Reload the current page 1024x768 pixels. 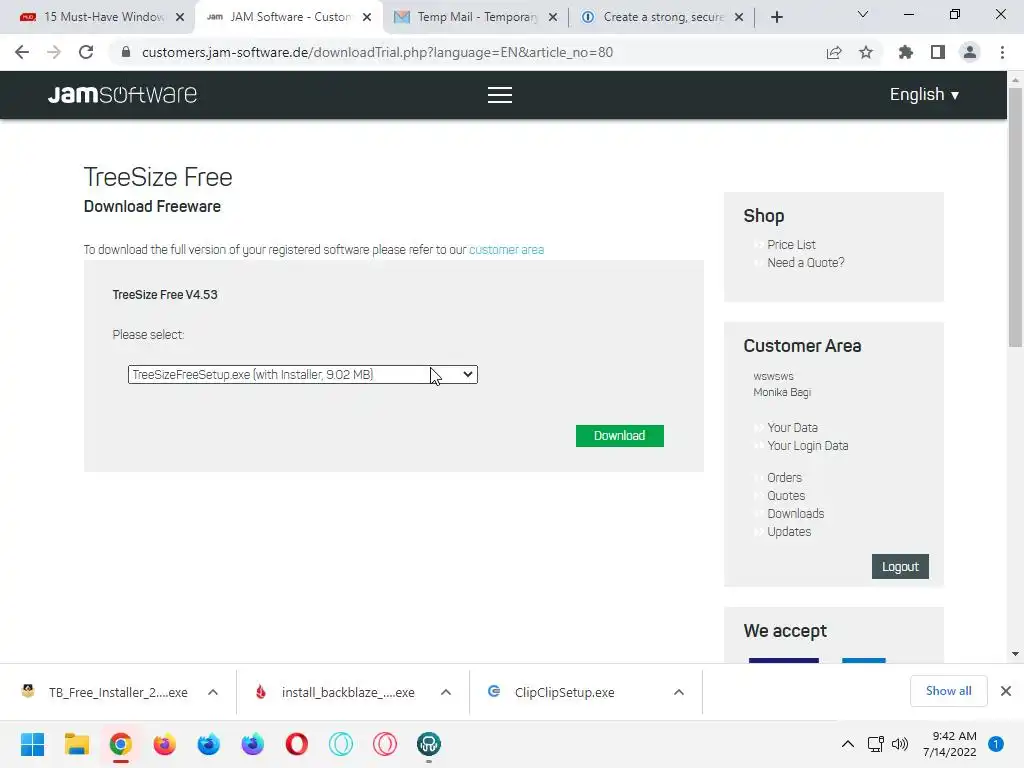click(86, 52)
